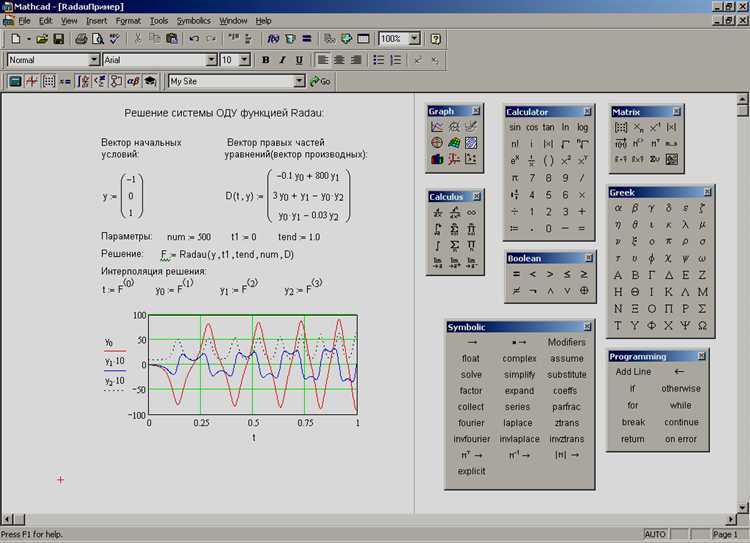Toggle Italic text formatting

(282, 60)
